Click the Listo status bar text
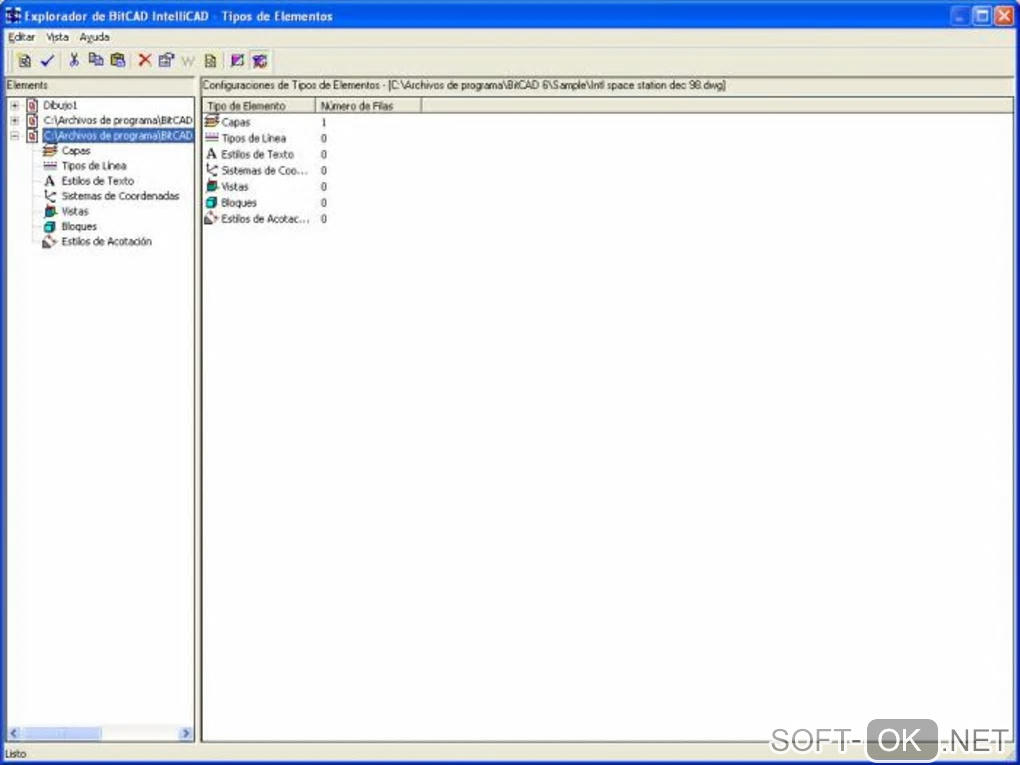This screenshot has width=1020, height=765. click(x=16, y=755)
